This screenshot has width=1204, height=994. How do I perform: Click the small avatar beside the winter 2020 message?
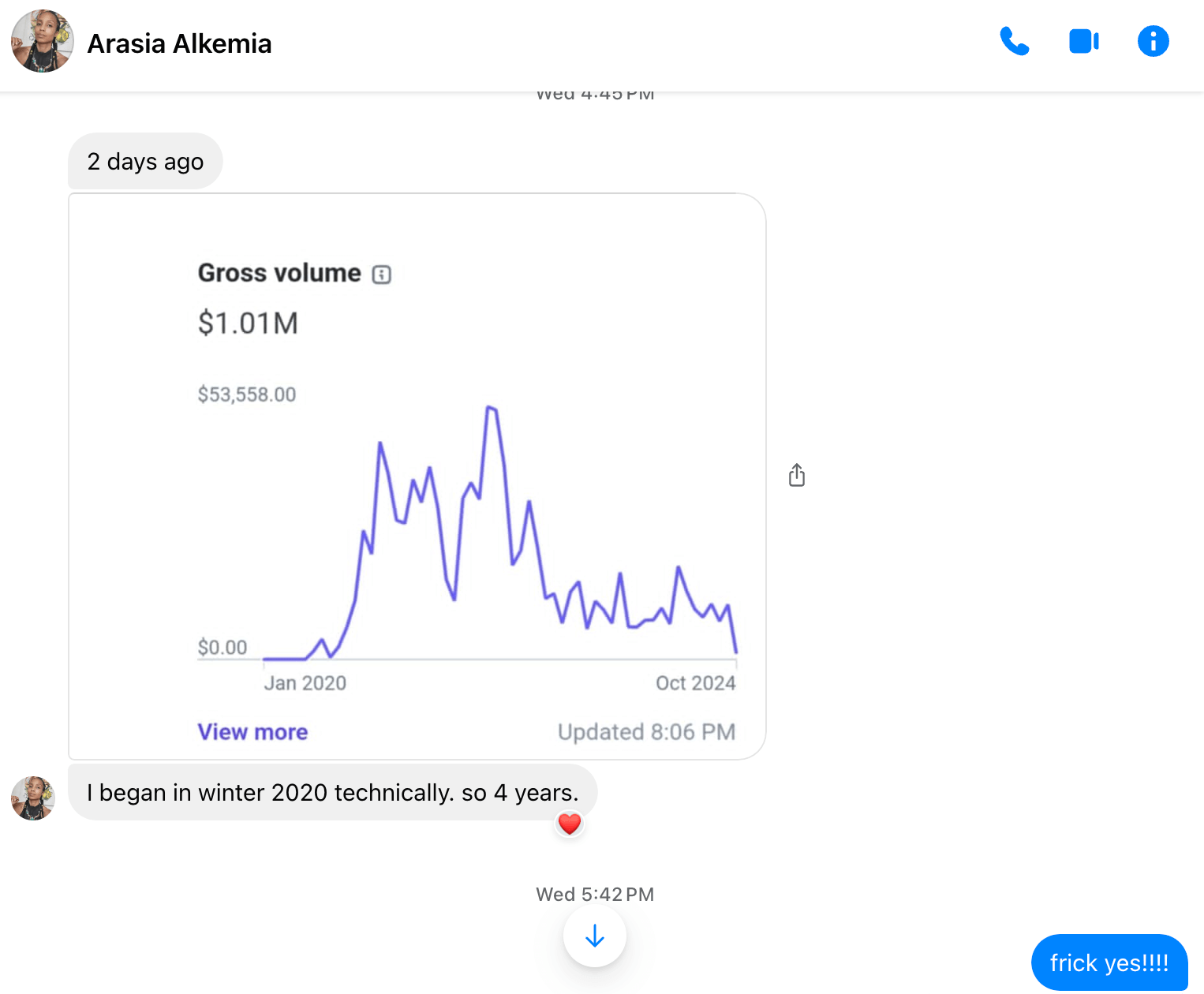pyautogui.click(x=32, y=798)
